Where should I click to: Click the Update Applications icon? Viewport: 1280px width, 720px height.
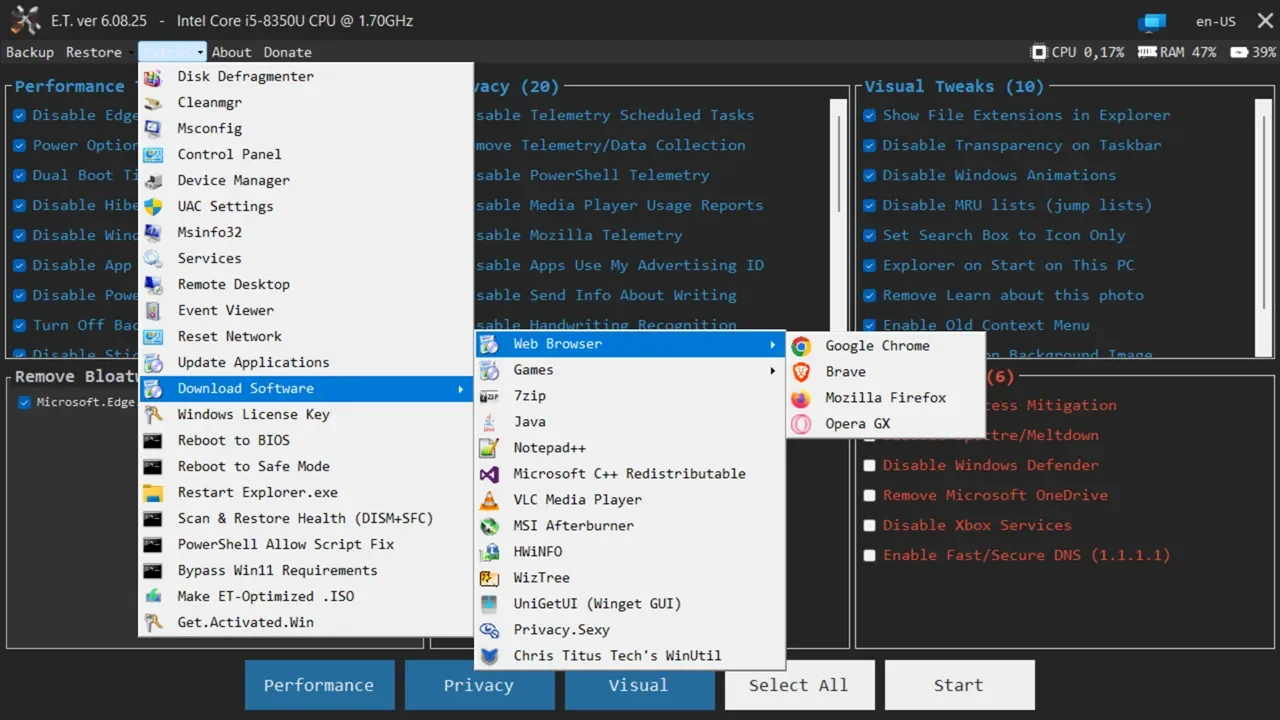coord(153,362)
